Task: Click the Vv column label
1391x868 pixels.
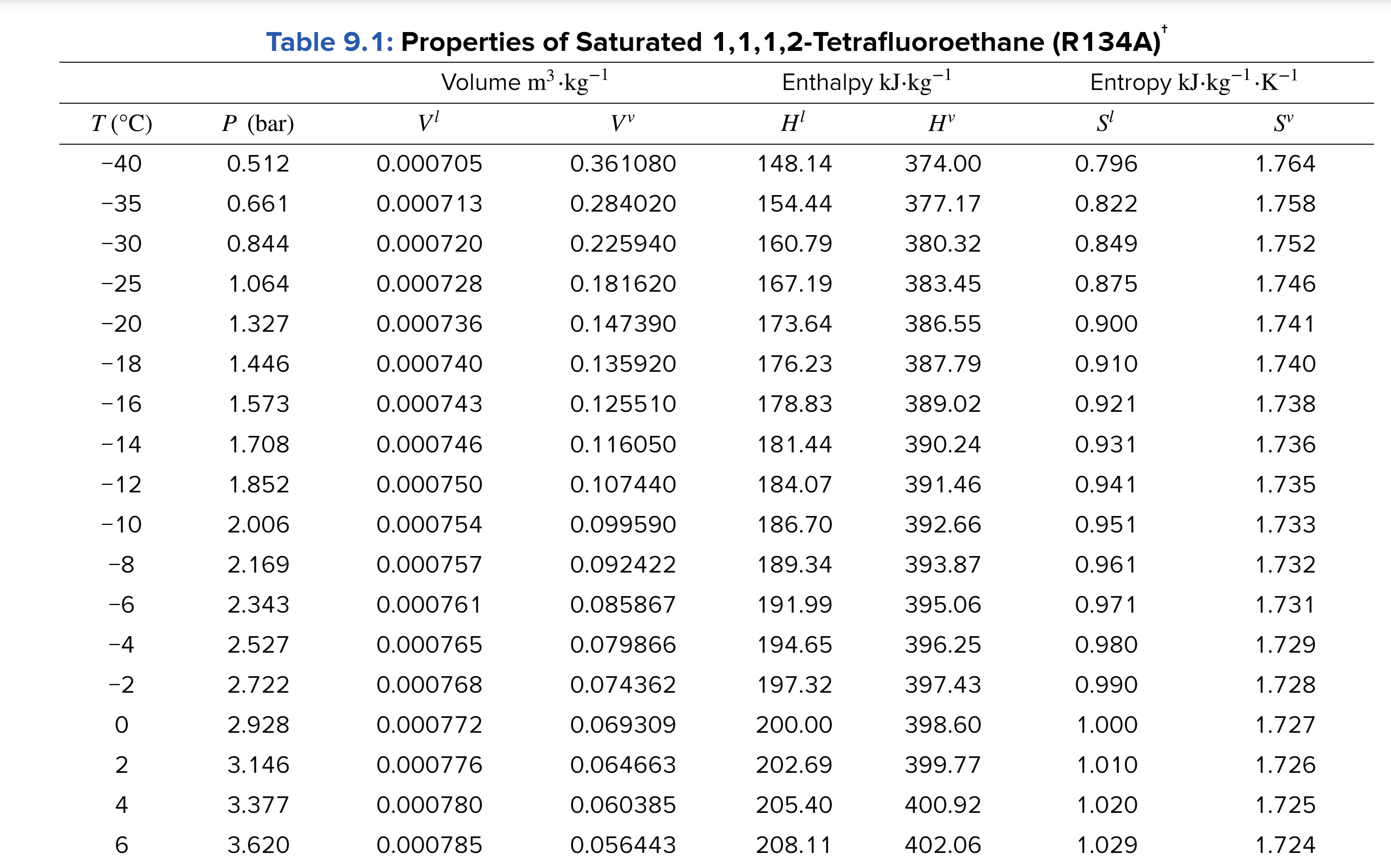Action: click(x=622, y=121)
